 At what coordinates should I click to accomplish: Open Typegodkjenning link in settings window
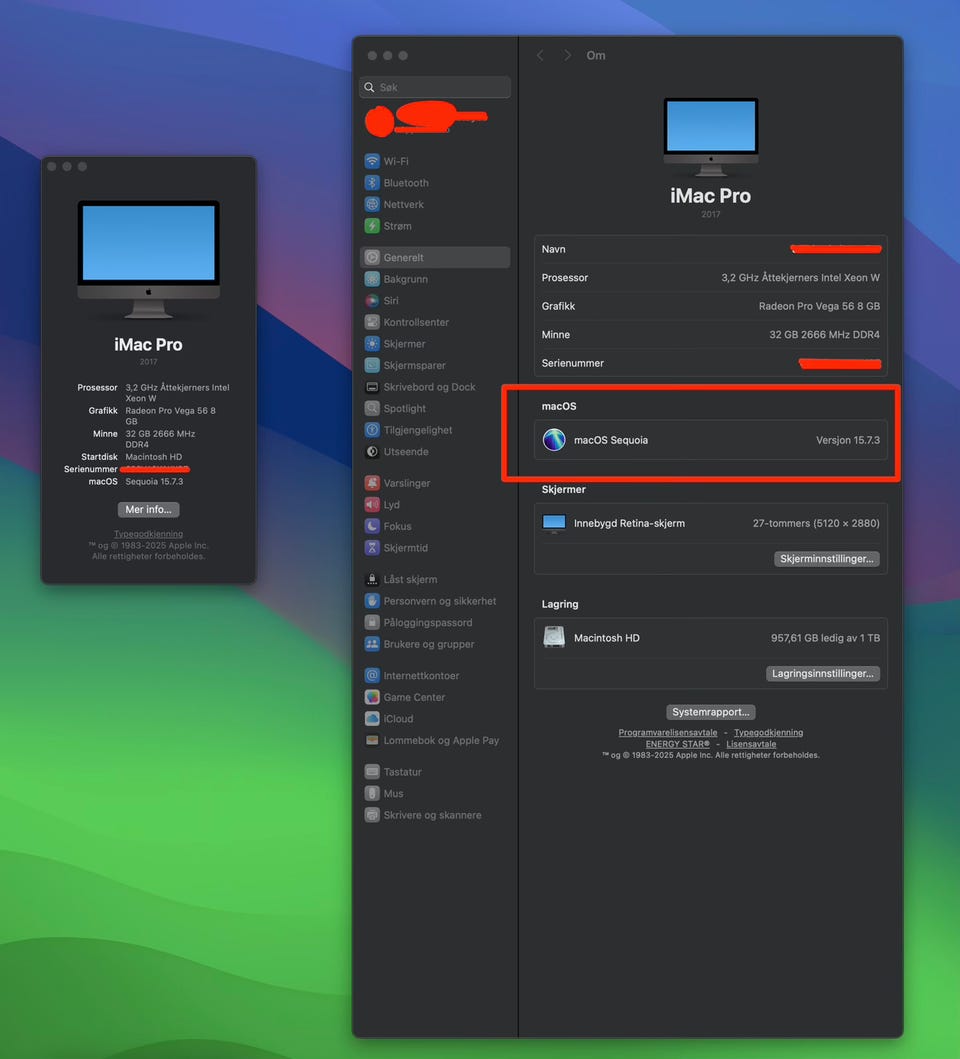[x=768, y=733]
